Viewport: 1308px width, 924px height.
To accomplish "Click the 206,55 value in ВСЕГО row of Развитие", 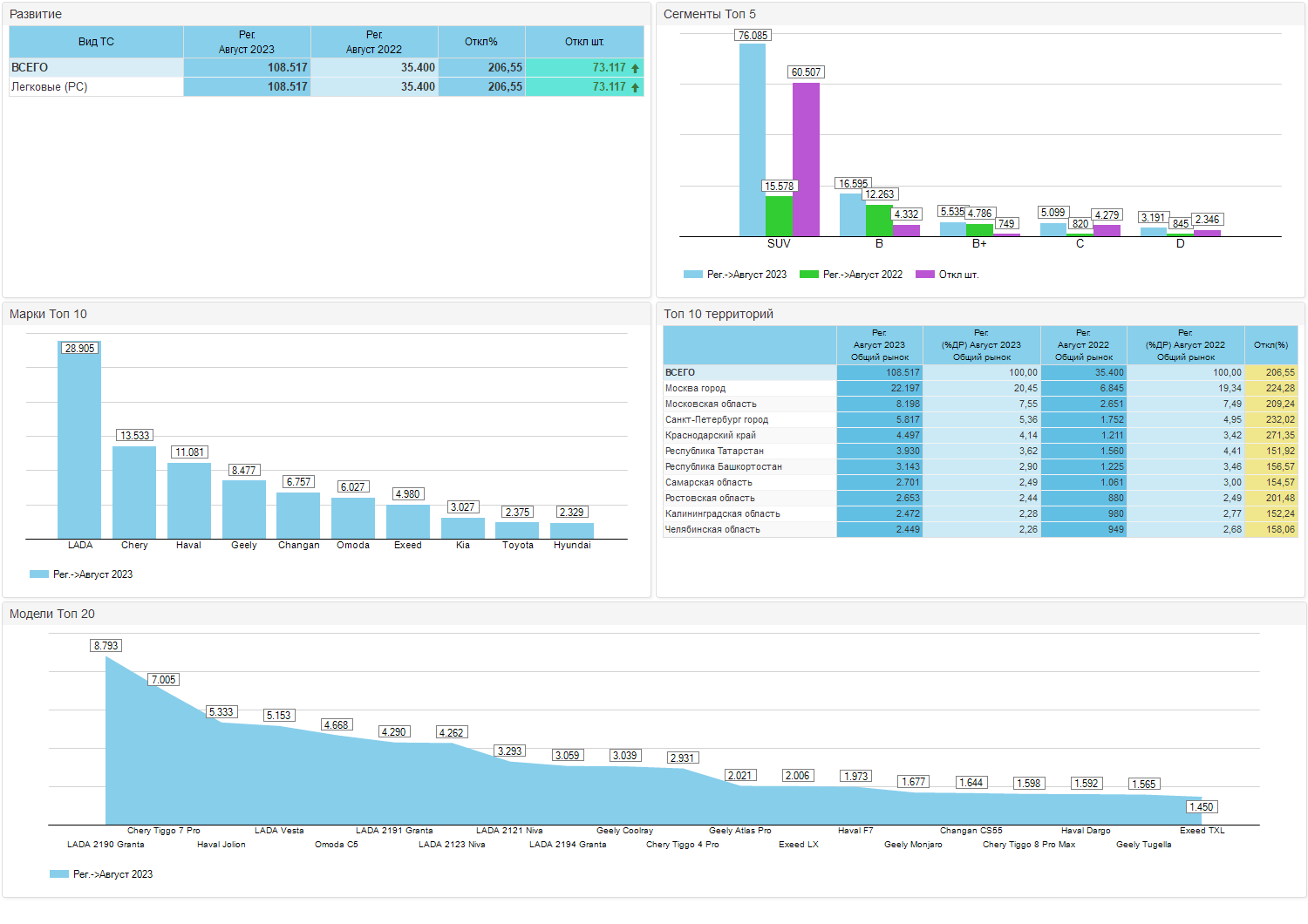I will pos(505,67).
